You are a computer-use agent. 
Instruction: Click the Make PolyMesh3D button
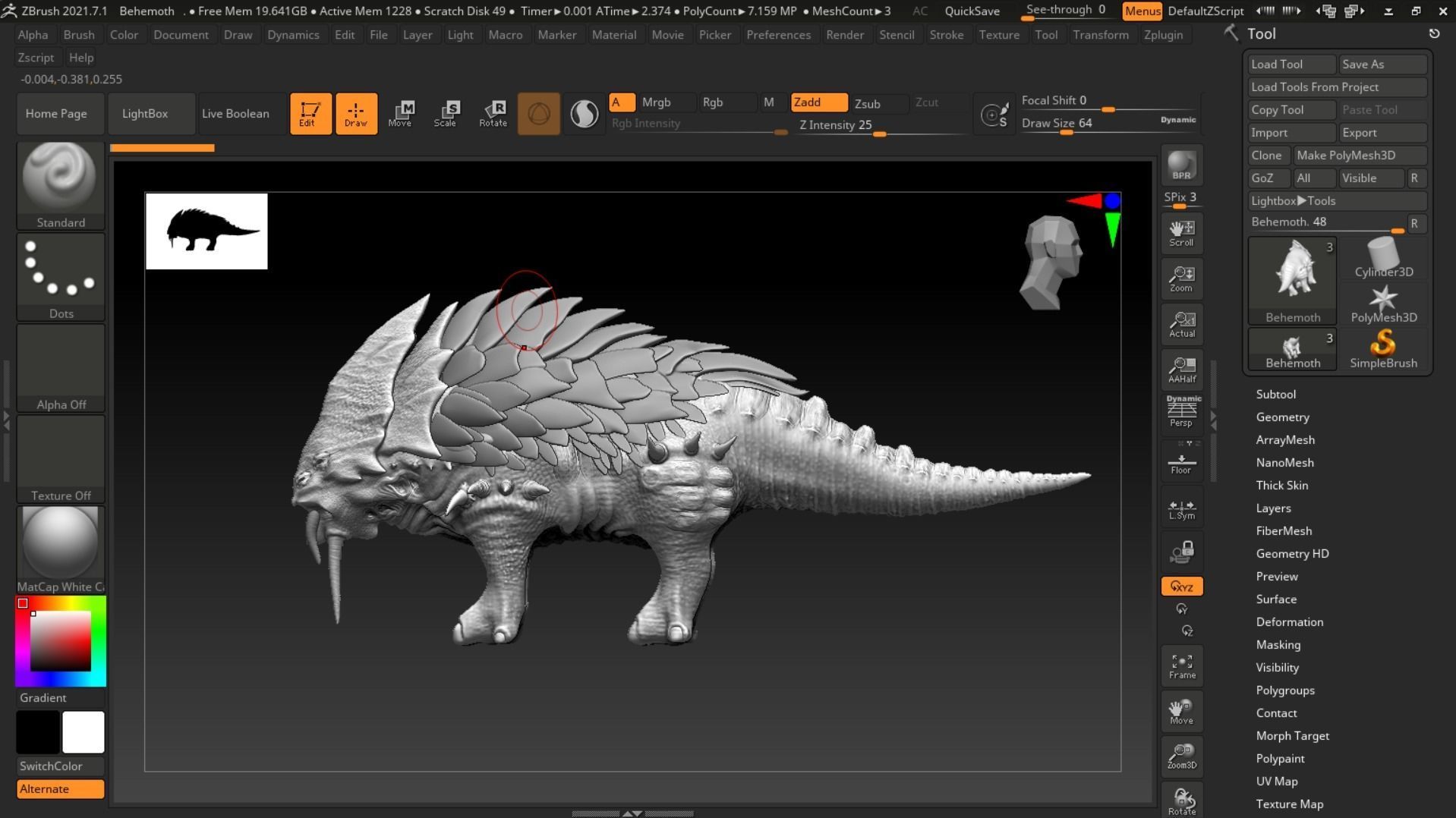tap(1360, 156)
